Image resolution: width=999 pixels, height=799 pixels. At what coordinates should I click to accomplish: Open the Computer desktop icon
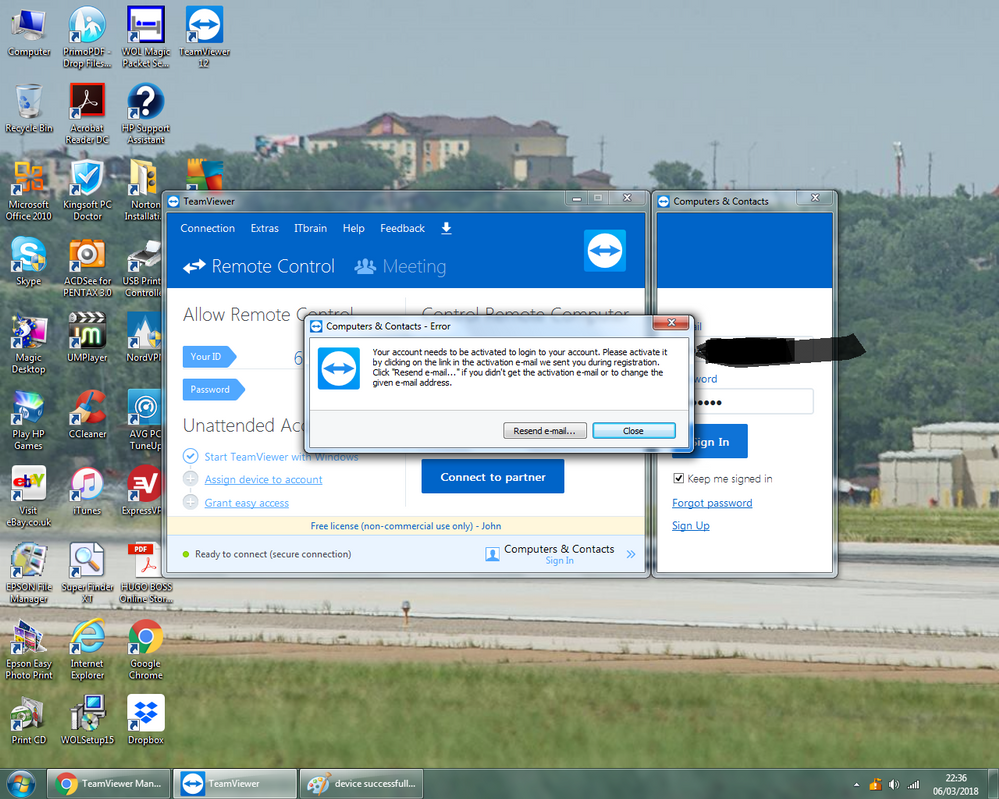29,32
